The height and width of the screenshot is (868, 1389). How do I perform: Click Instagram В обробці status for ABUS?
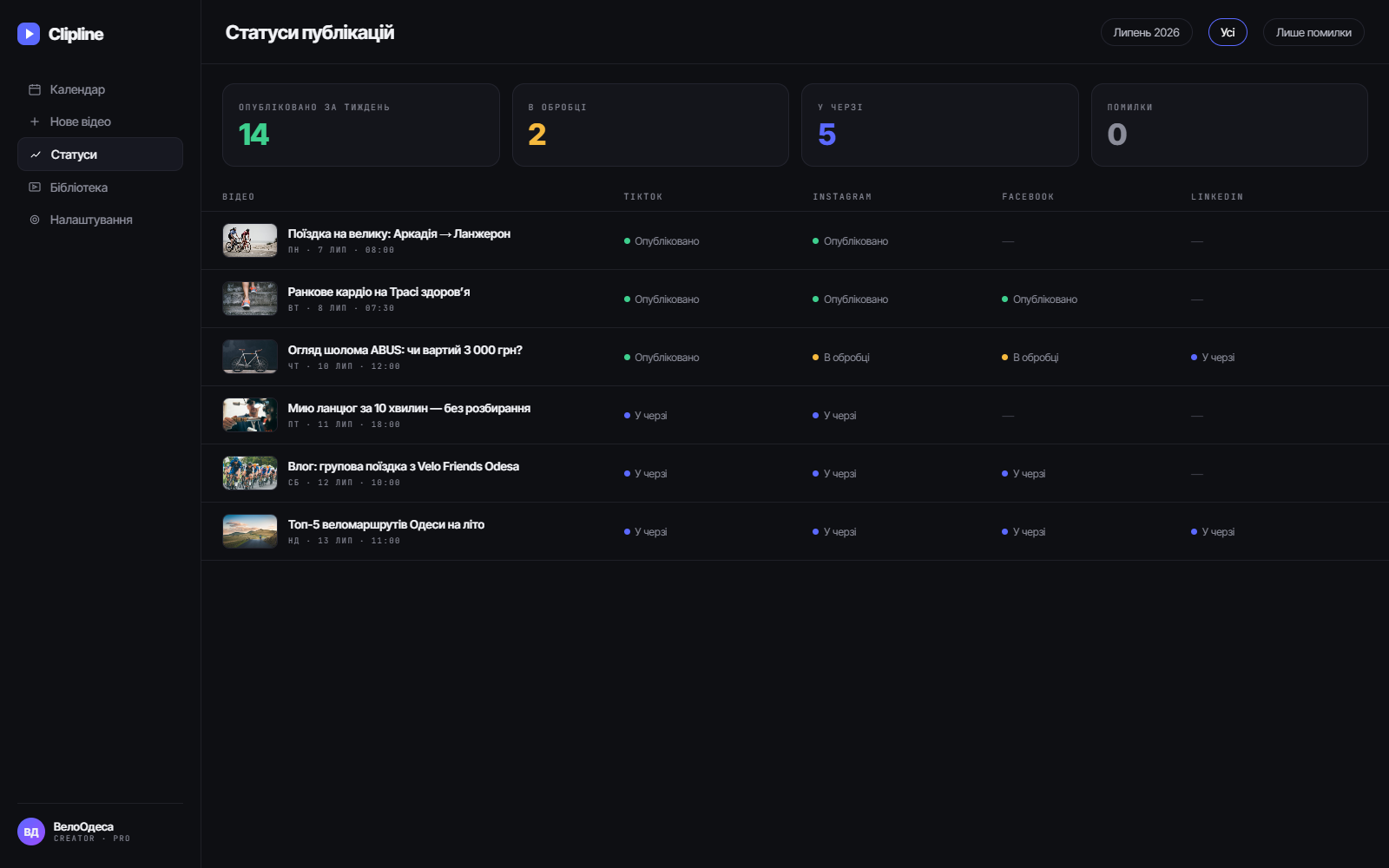(x=841, y=358)
